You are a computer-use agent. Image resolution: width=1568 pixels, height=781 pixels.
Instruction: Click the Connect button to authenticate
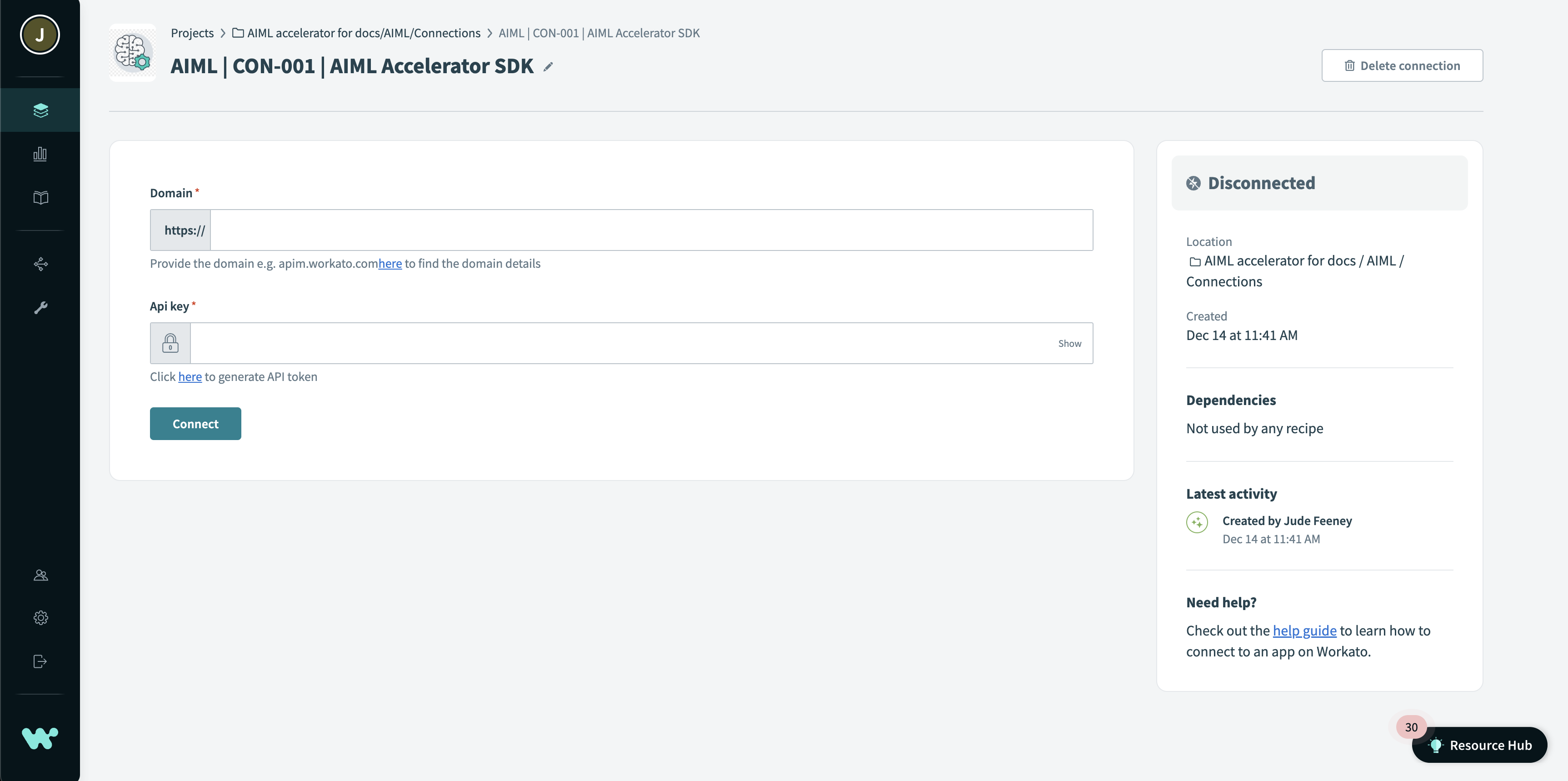tap(195, 423)
